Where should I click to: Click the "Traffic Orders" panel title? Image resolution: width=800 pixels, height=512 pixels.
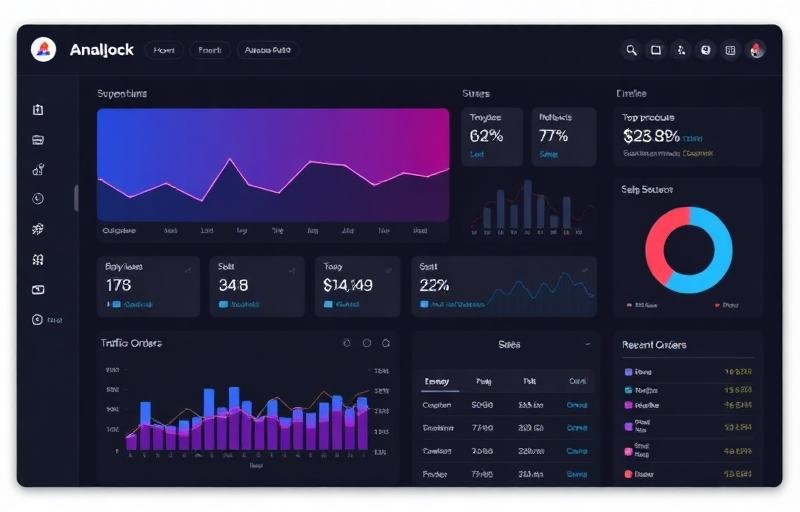coord(131,343)
